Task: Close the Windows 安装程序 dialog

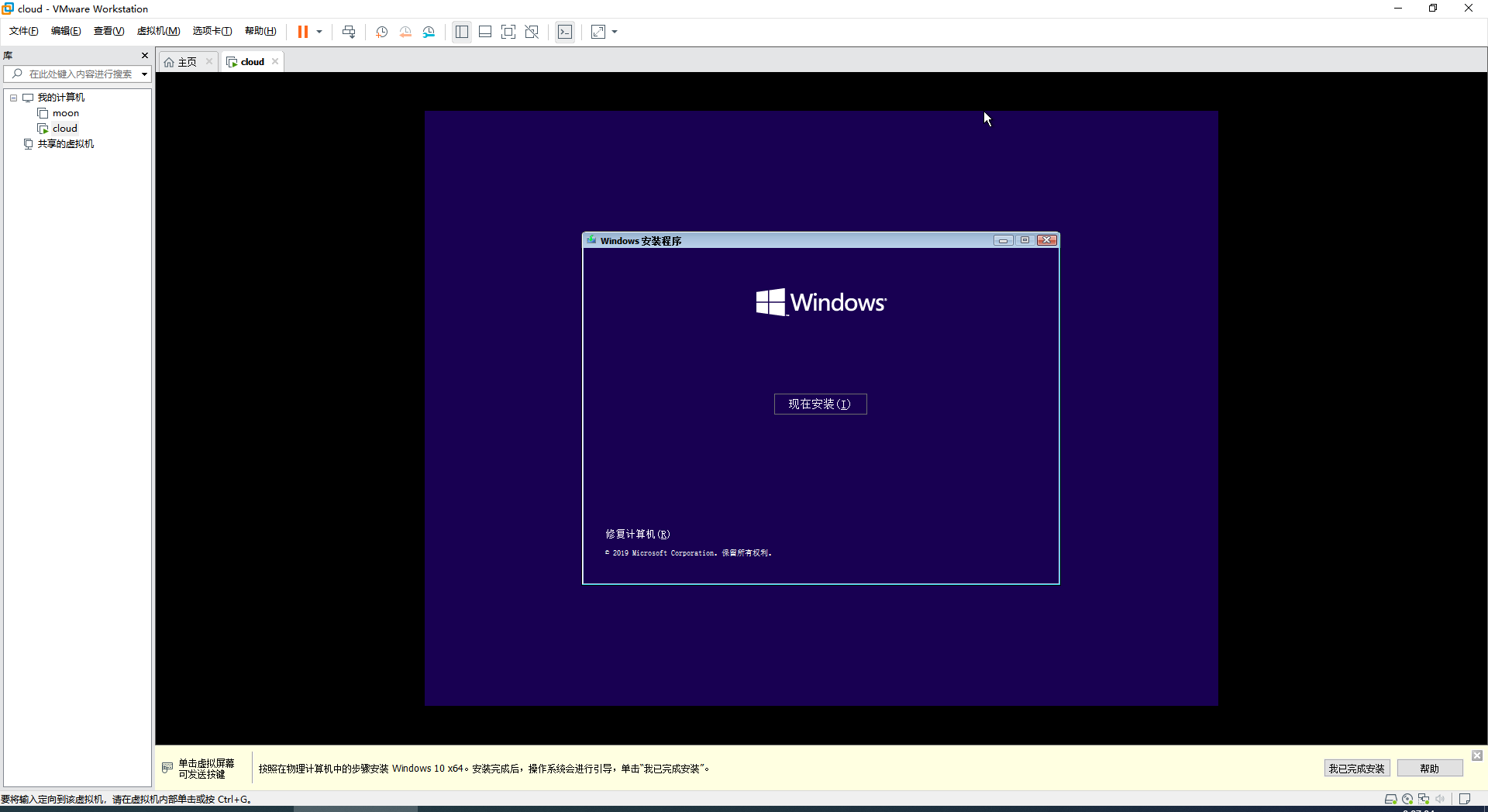Action: click(1047, 240)
